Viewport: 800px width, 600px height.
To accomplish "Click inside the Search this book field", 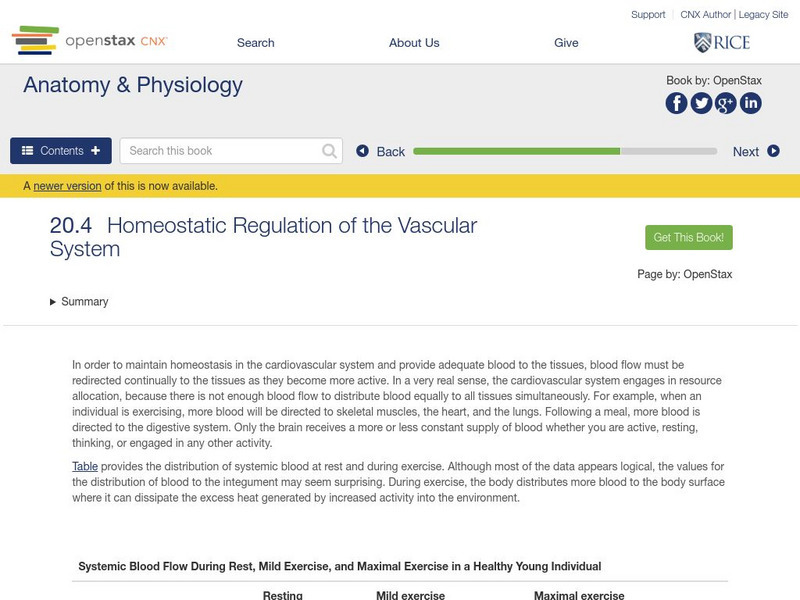I will (220, 150).
